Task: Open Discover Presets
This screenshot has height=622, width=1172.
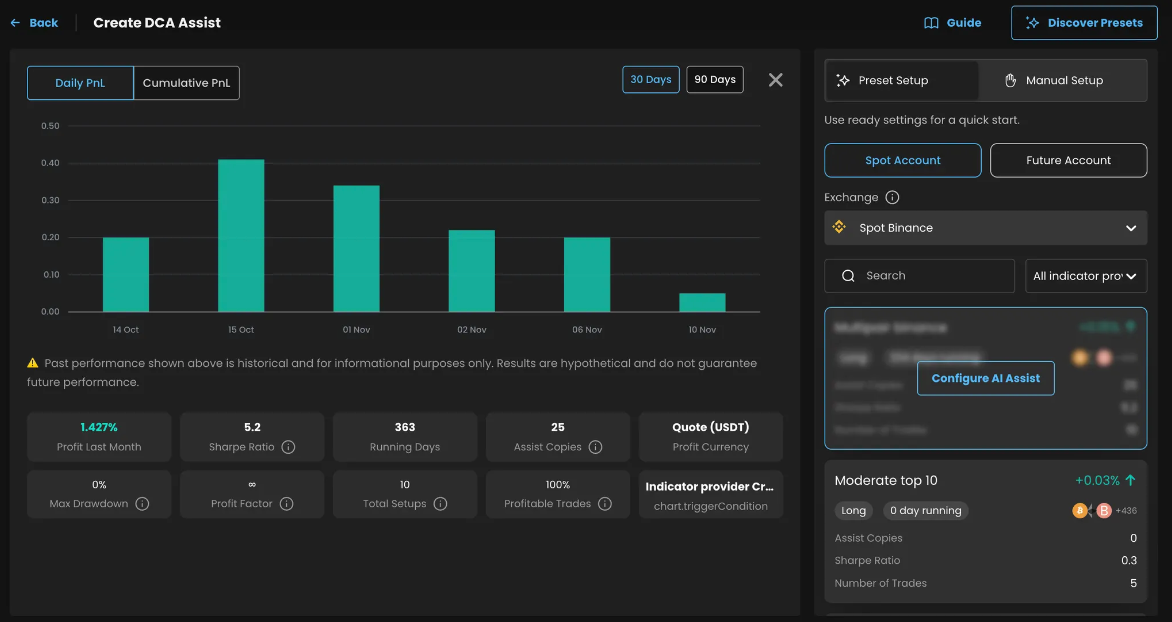Action: point(1084,23)
